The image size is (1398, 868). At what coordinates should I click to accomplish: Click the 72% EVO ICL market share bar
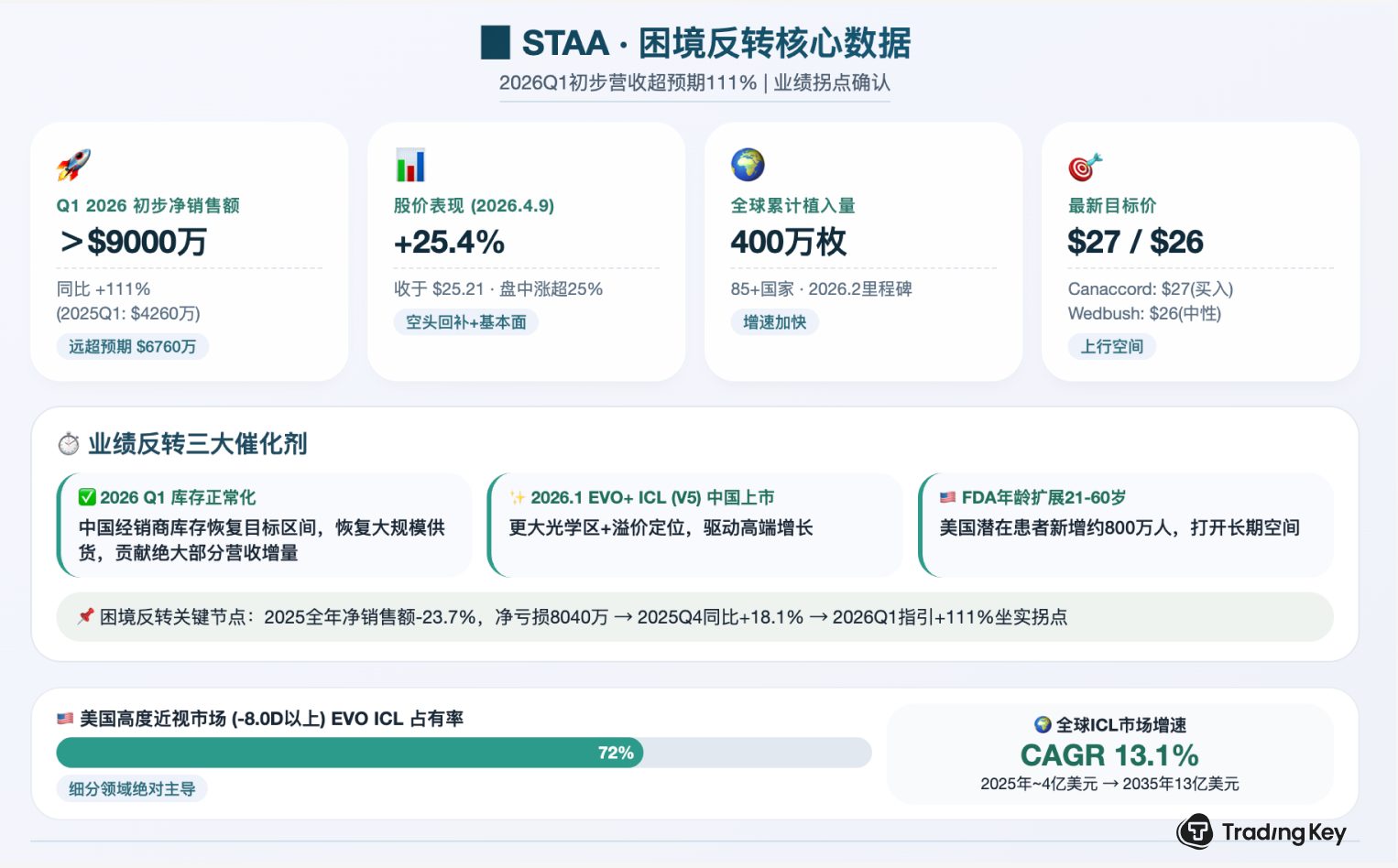[x=350, y=753]
